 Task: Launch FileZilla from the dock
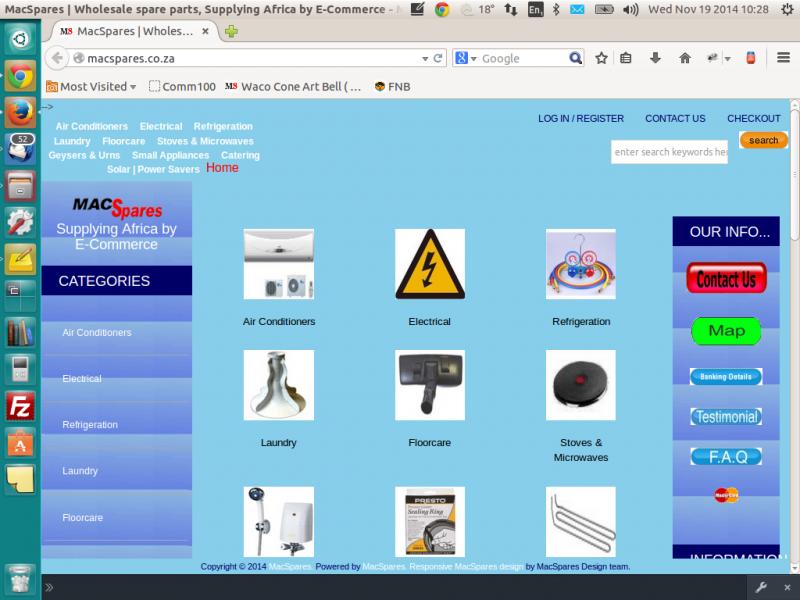pos(20,406)
